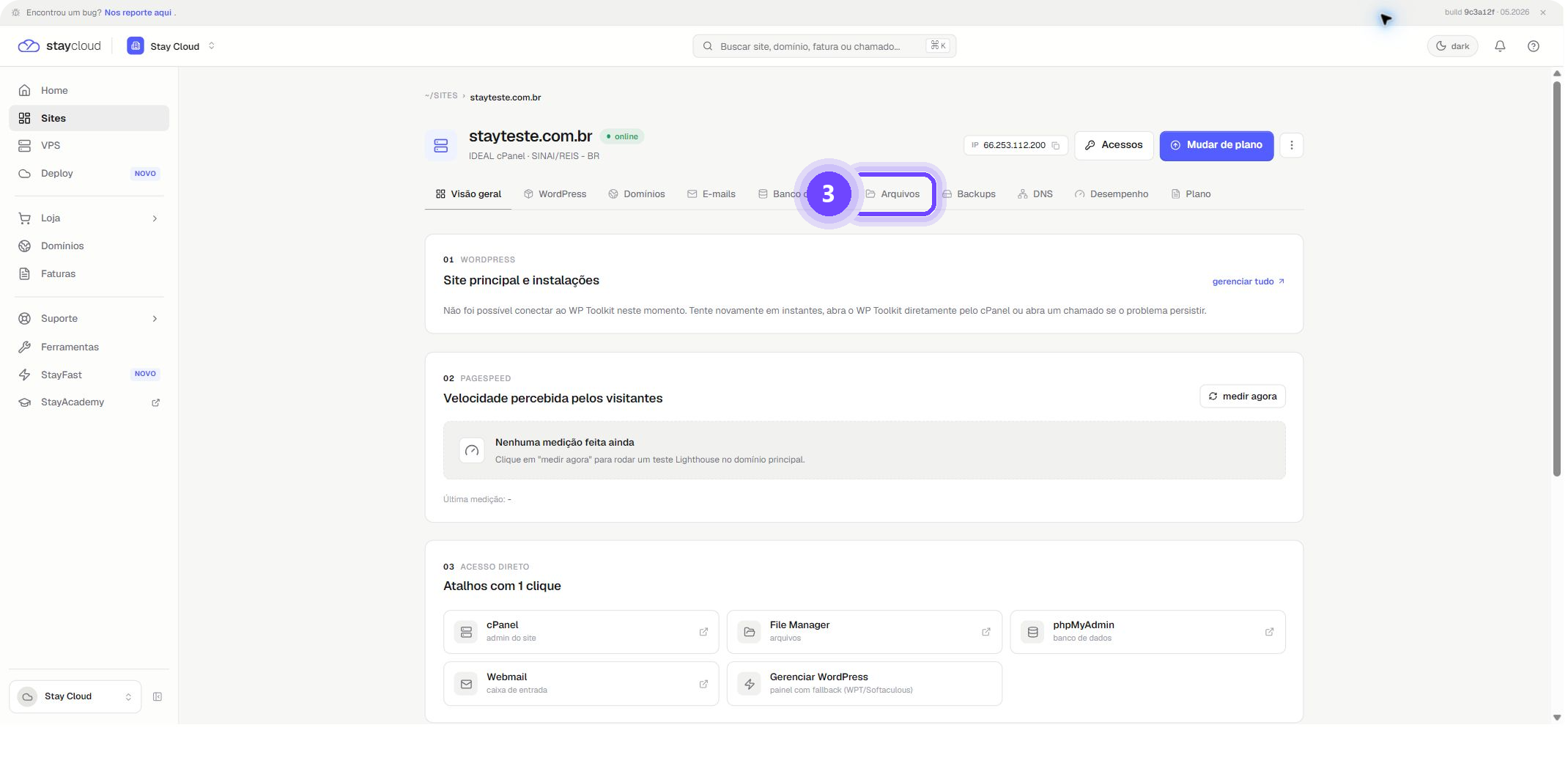Open the File Manager shortcut card
1568x766 pixels.
pyautogui.click(x=864, y=632)
